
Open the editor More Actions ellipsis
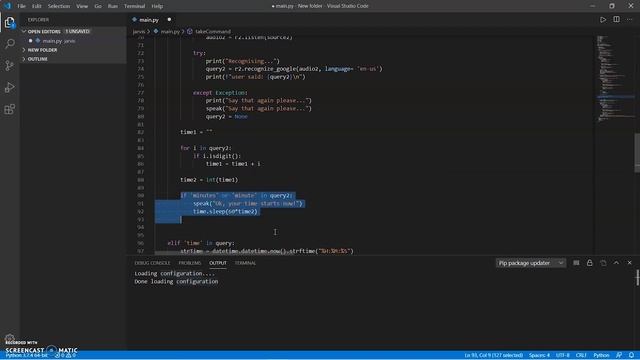coord(629,19)
